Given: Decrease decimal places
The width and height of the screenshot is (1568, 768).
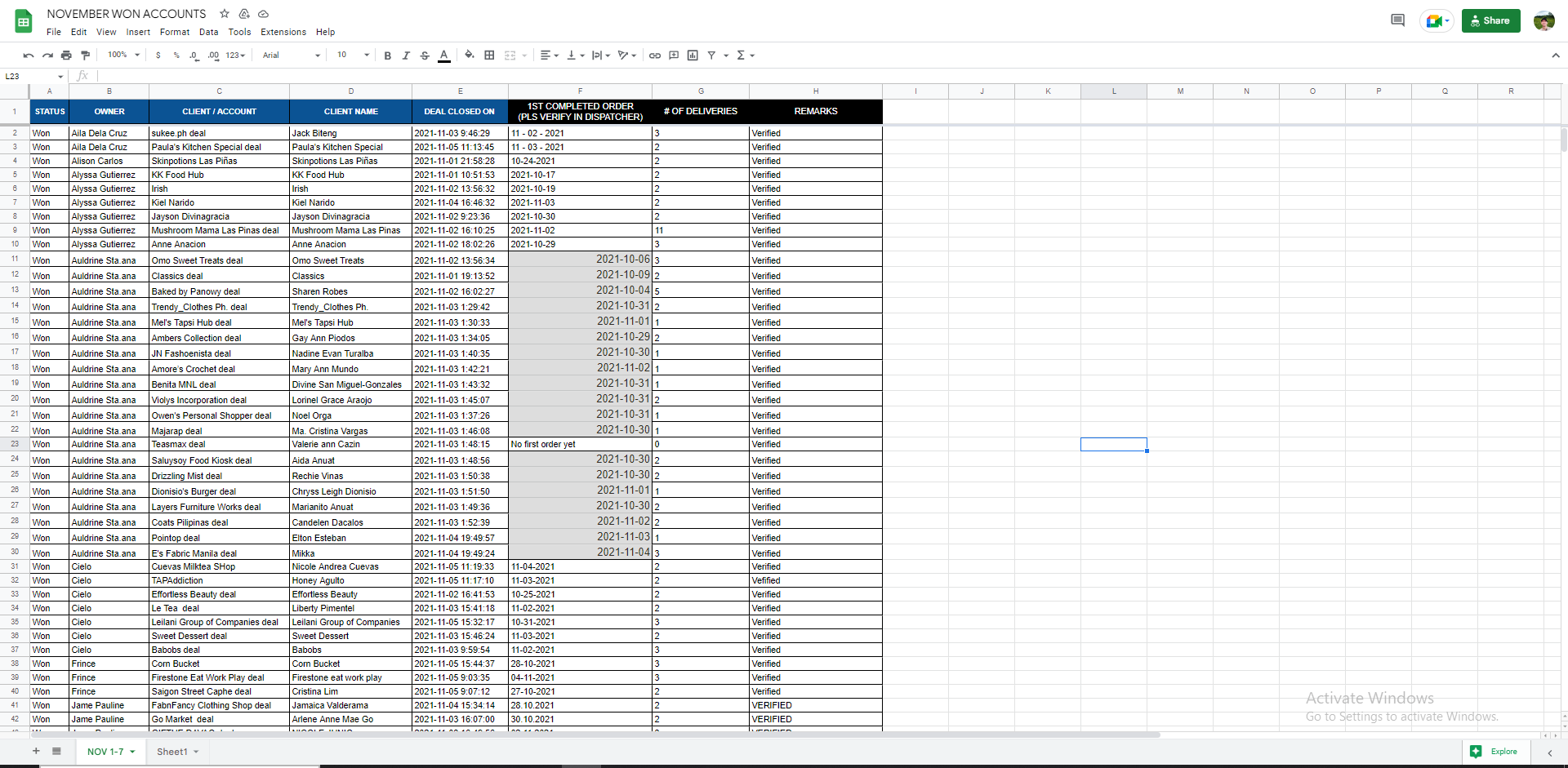Looking at the screenshot, I should coord(194,55).
